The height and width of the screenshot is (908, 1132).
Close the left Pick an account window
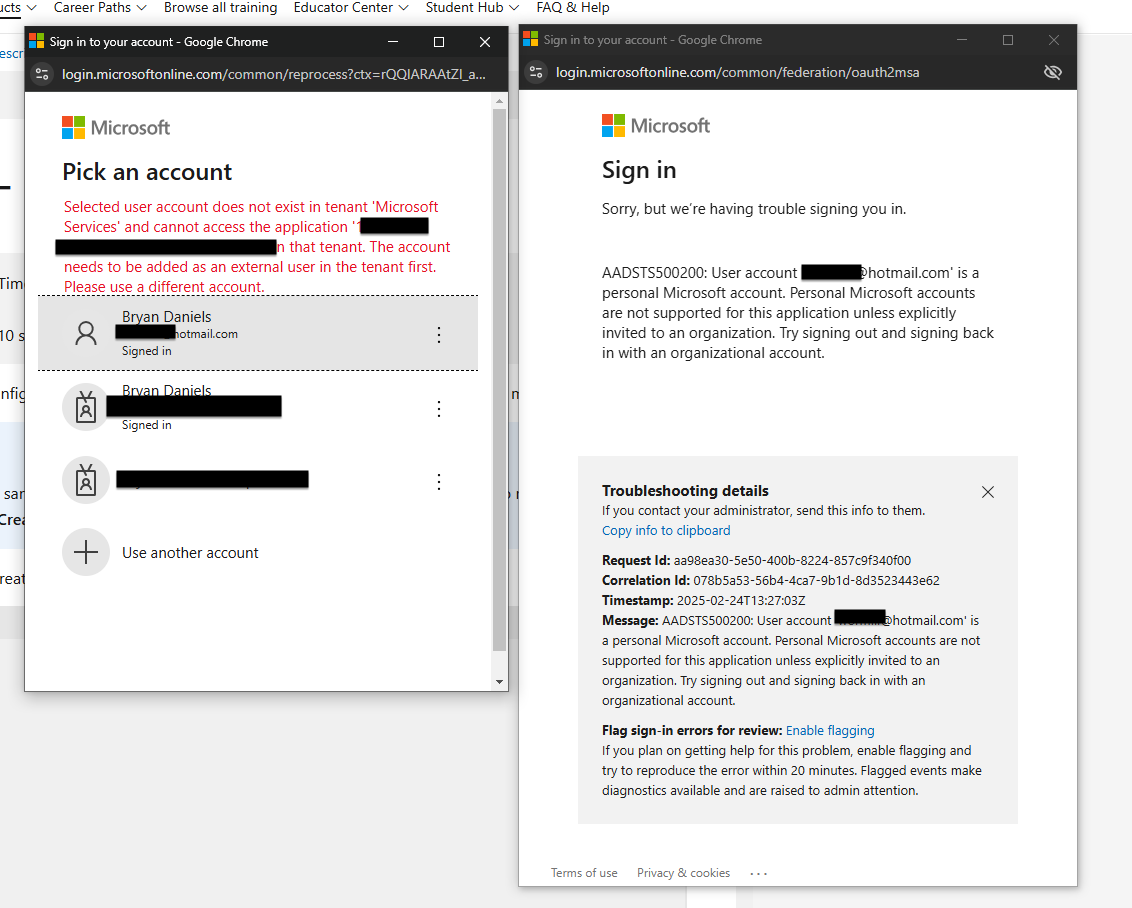click(x=485, y=42)
